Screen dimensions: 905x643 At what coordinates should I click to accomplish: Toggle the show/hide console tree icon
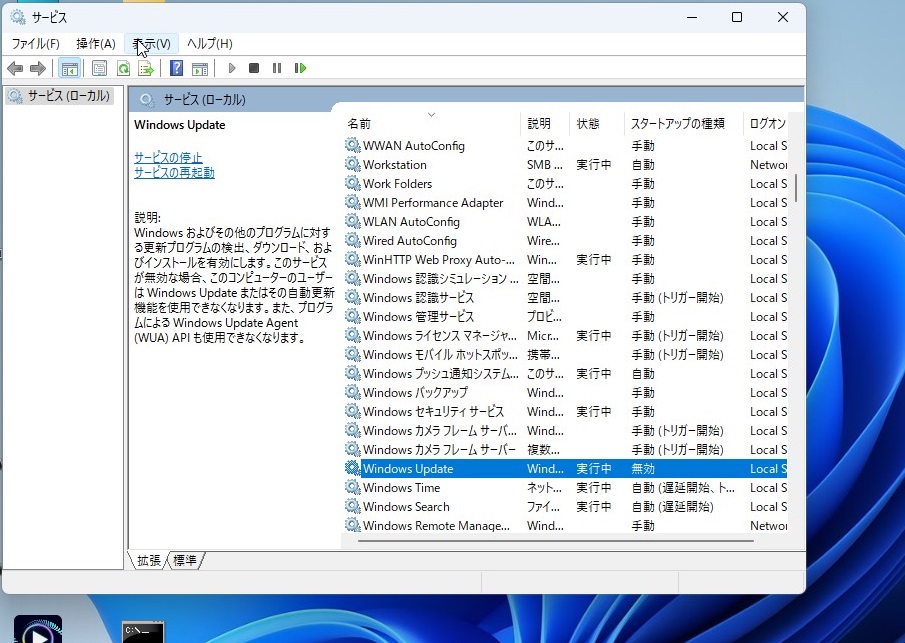[x=70, y=68]
